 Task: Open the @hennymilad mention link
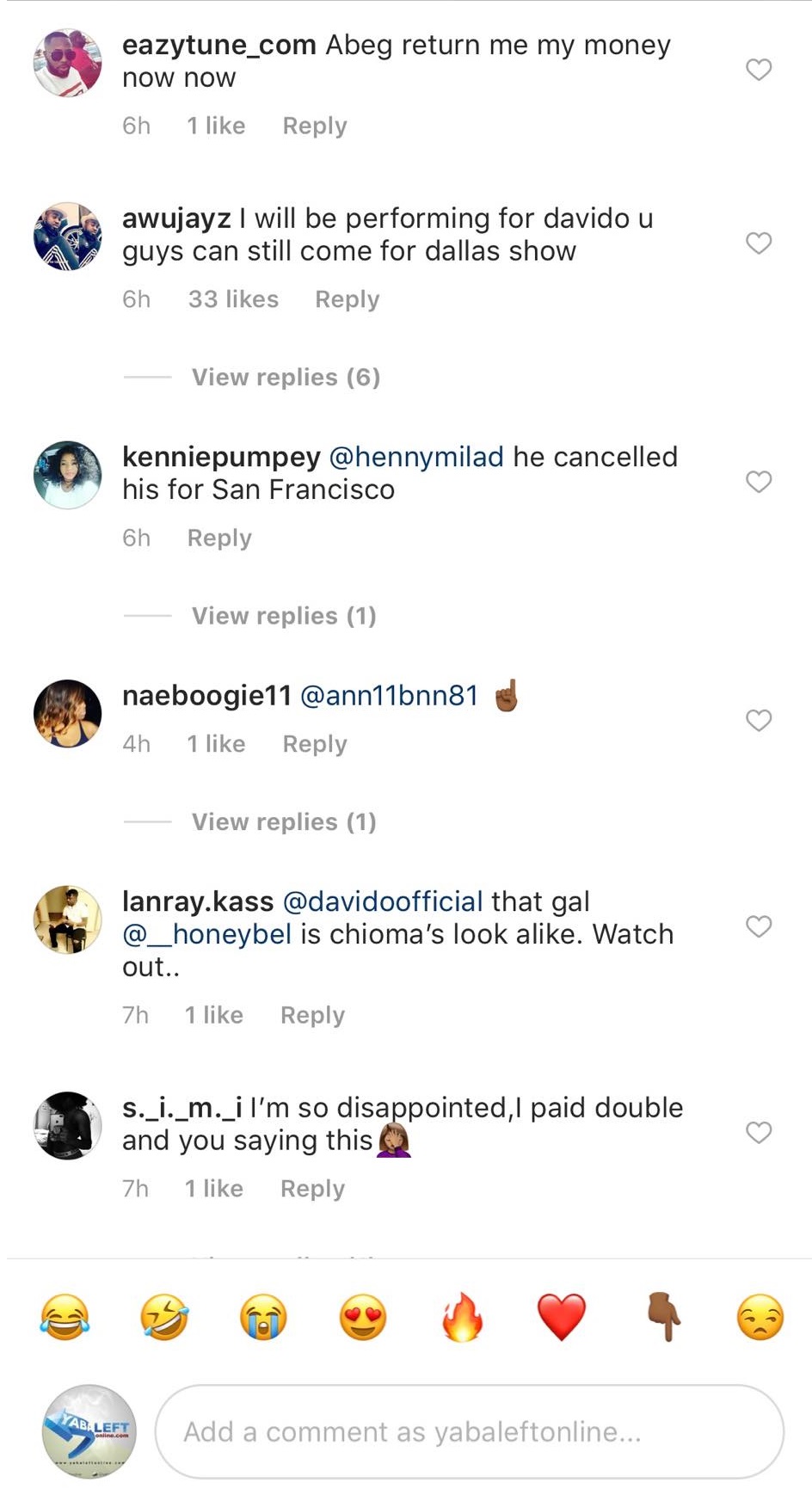[416, 457]
